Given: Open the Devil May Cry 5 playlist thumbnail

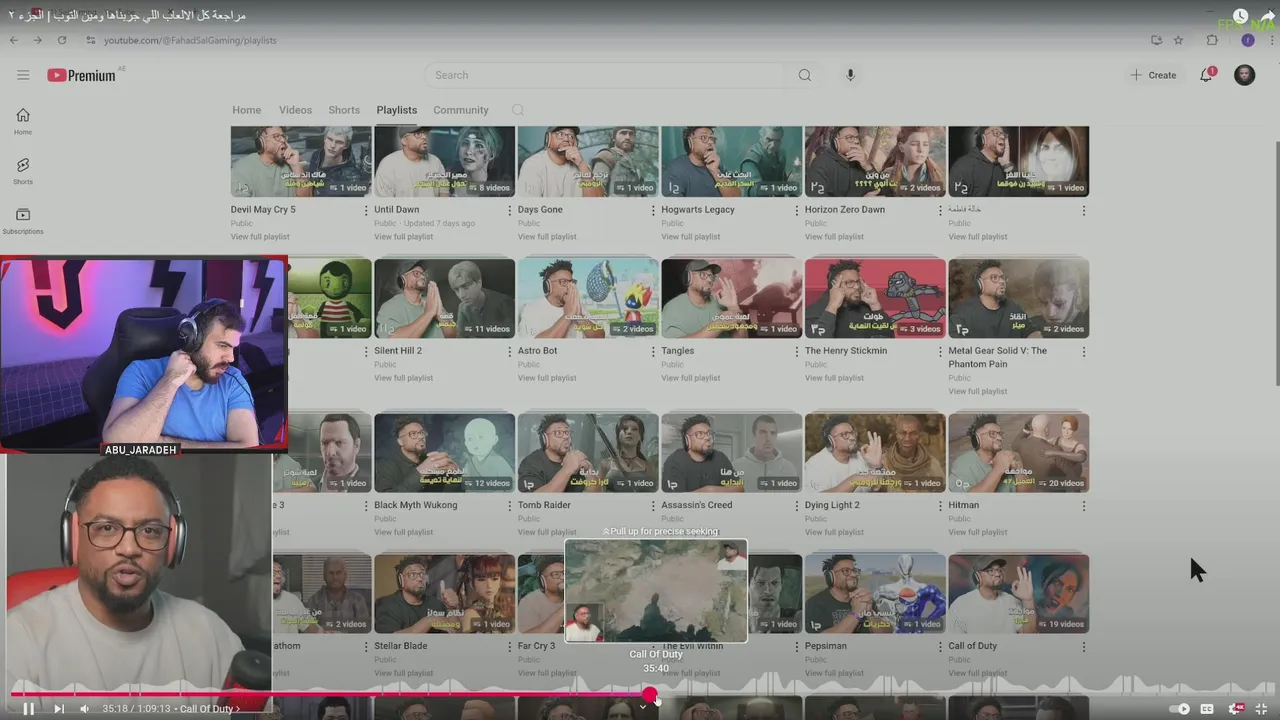Looking at the screenshot, I should (301, 161).
